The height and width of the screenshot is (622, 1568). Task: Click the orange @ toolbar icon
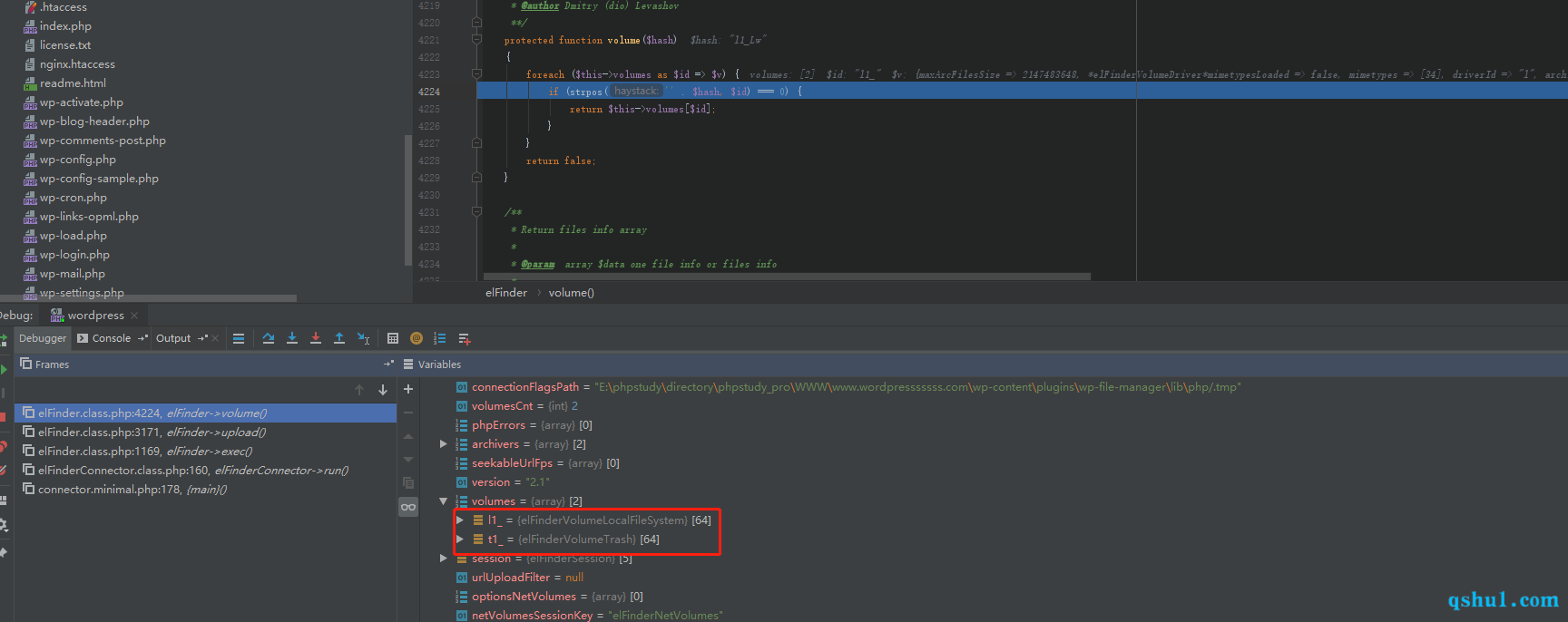(416, 338)
